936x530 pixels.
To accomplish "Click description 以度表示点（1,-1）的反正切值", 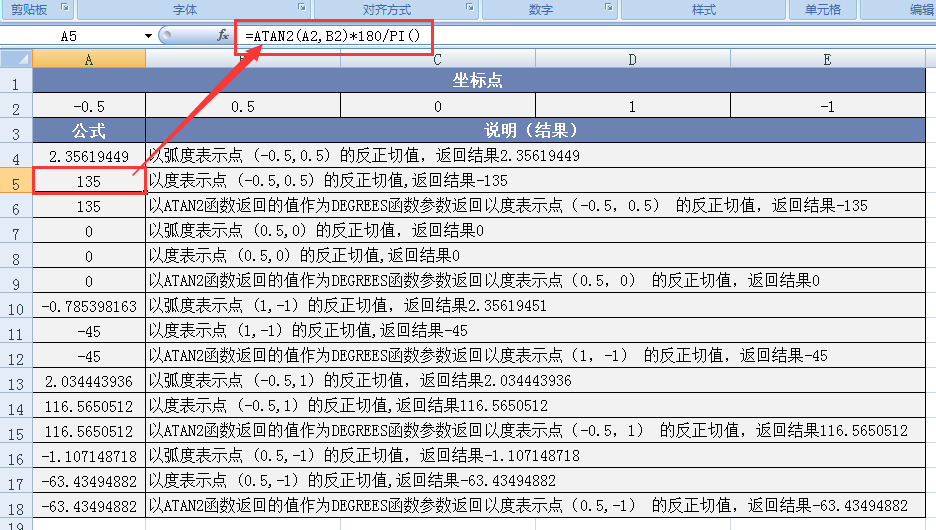I will tap(535, 332).
